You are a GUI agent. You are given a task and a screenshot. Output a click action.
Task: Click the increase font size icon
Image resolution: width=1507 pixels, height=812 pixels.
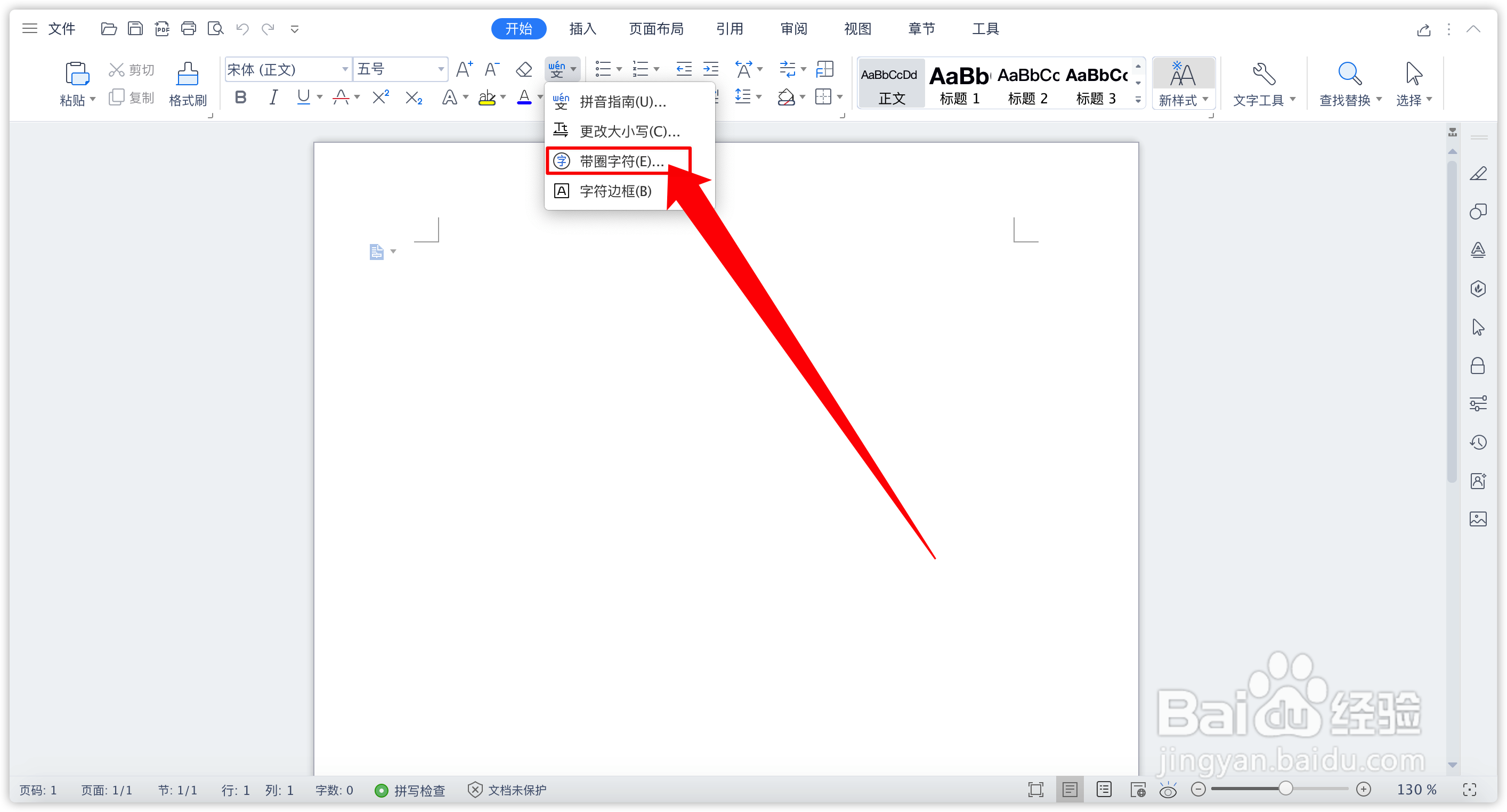[464, 70]
